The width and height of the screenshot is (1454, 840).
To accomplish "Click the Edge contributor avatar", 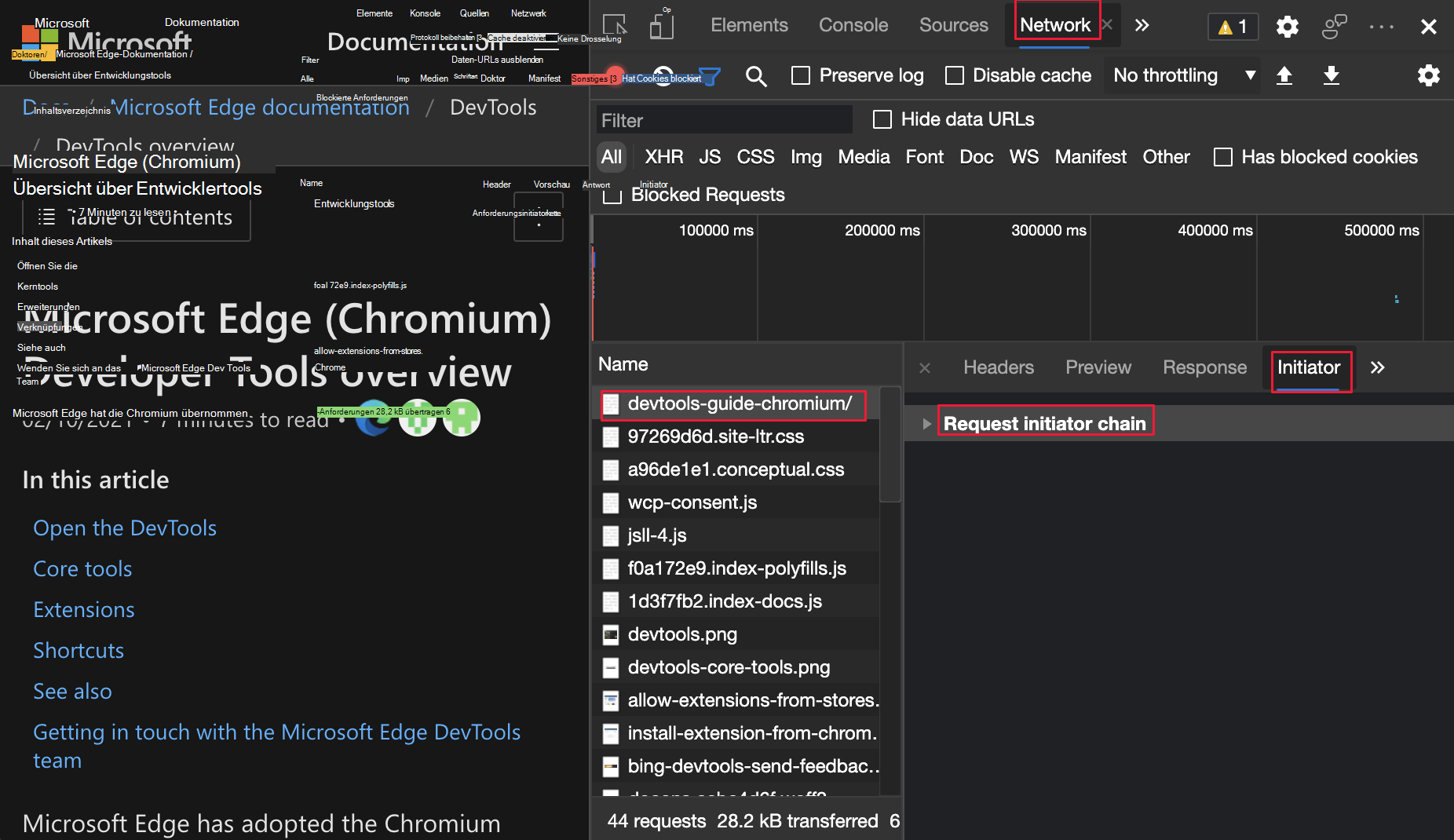I will pos(374,418).
